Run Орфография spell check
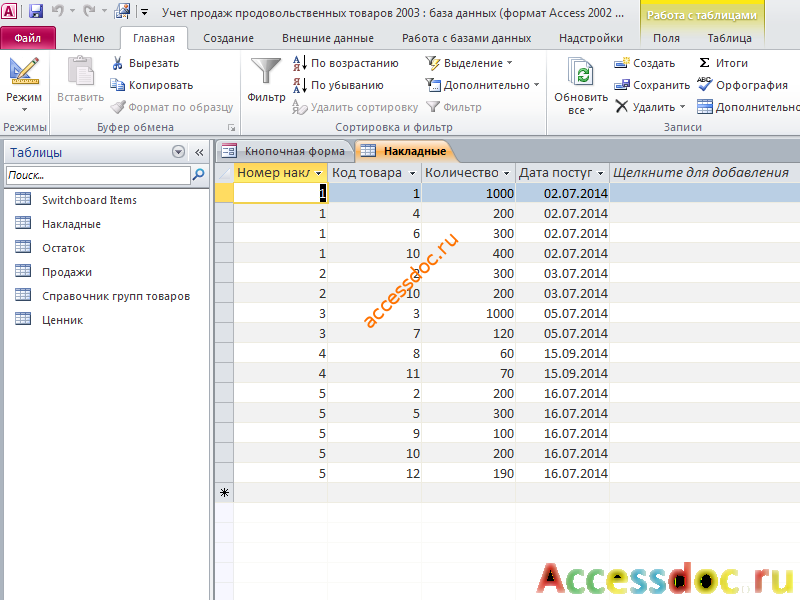 742,85
